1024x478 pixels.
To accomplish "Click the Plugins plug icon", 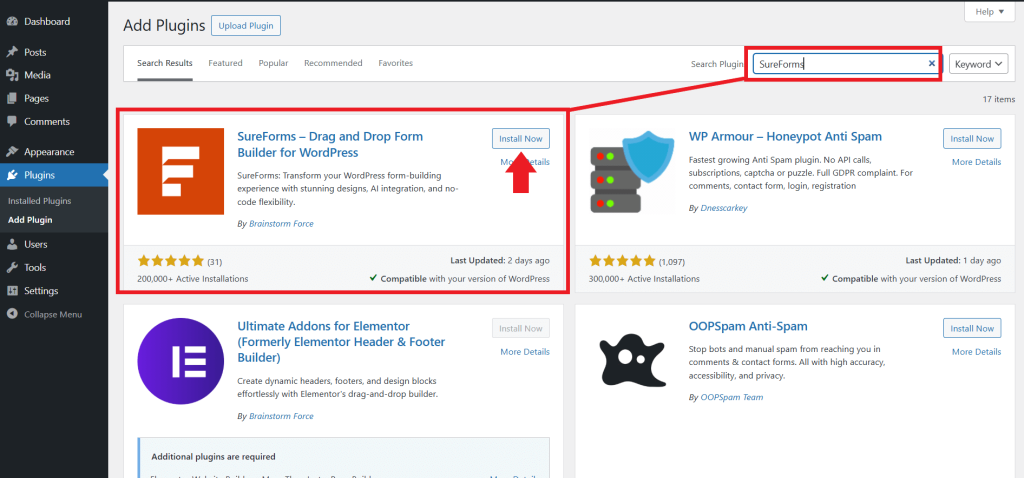I will point(12,175).
